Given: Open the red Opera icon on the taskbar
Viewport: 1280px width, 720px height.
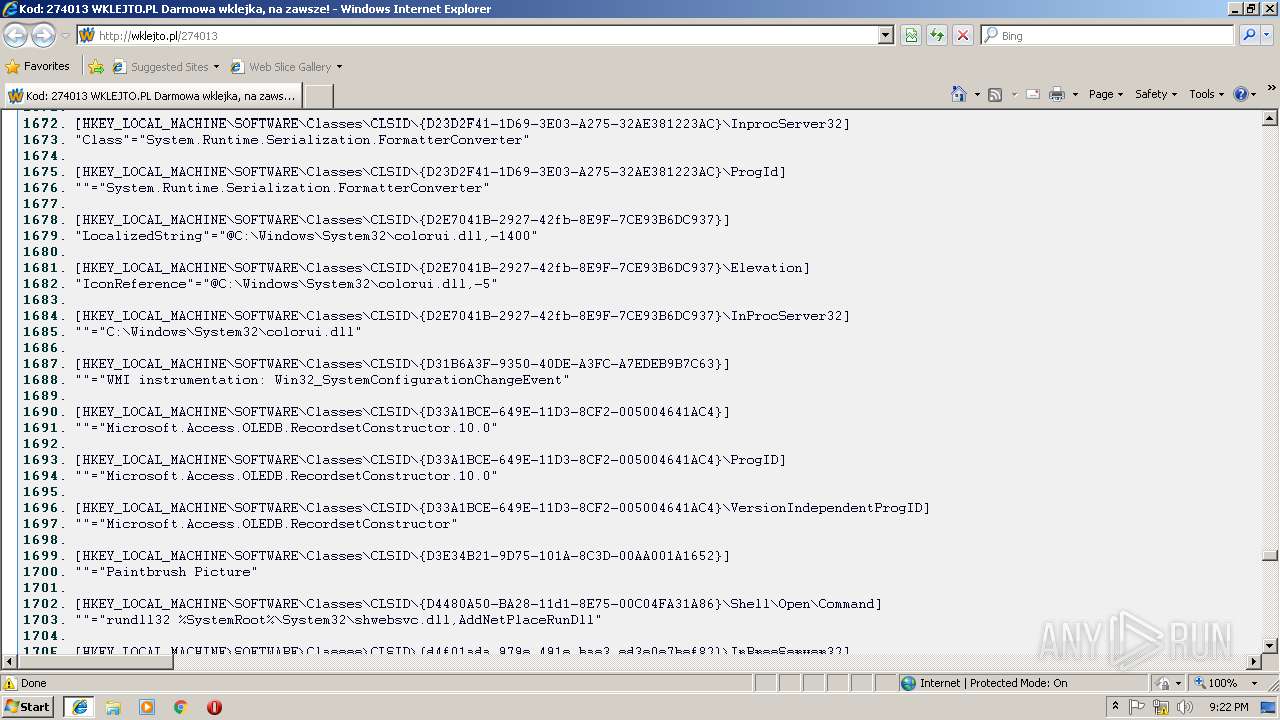Looking at the screenshot, I should pyautogui.click(x=214, y=707).
